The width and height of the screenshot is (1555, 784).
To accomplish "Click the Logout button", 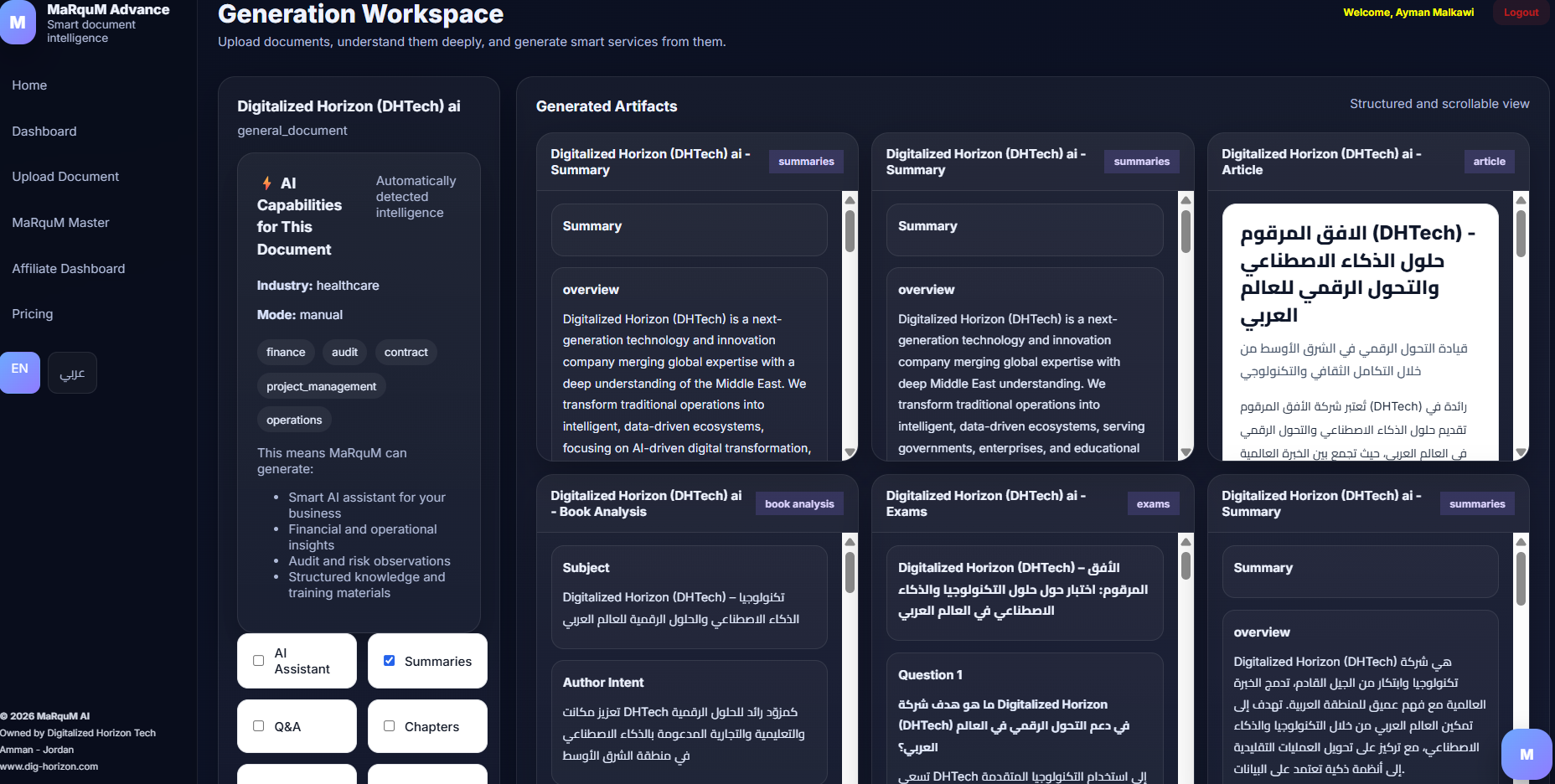I will click(x=1521, y=13).
